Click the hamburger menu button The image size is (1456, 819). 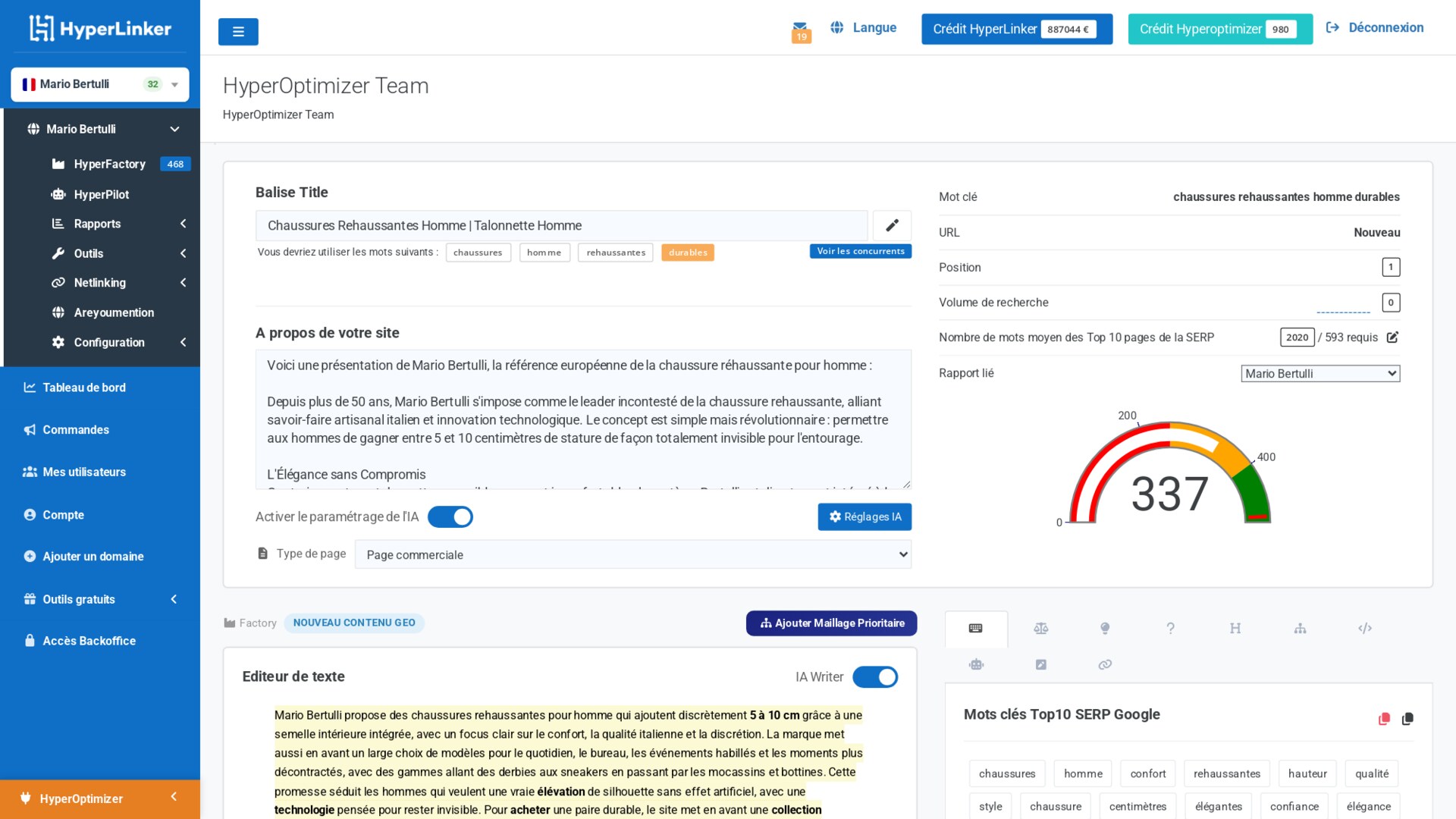tap(238, 32)
